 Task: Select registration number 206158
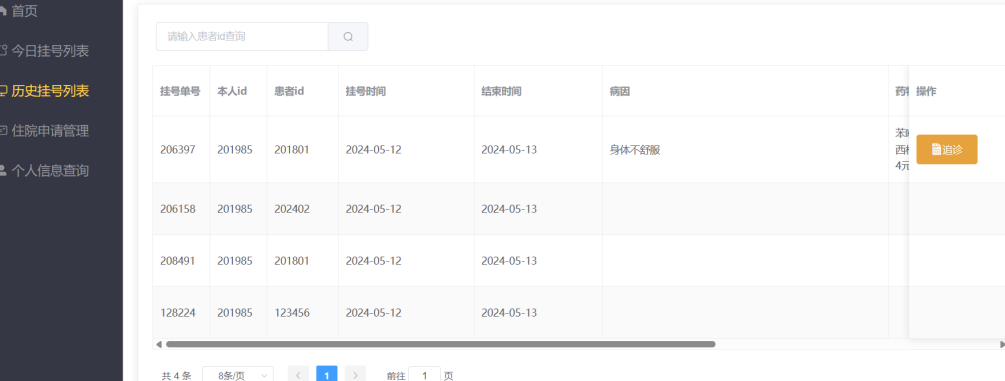[178, 209]
